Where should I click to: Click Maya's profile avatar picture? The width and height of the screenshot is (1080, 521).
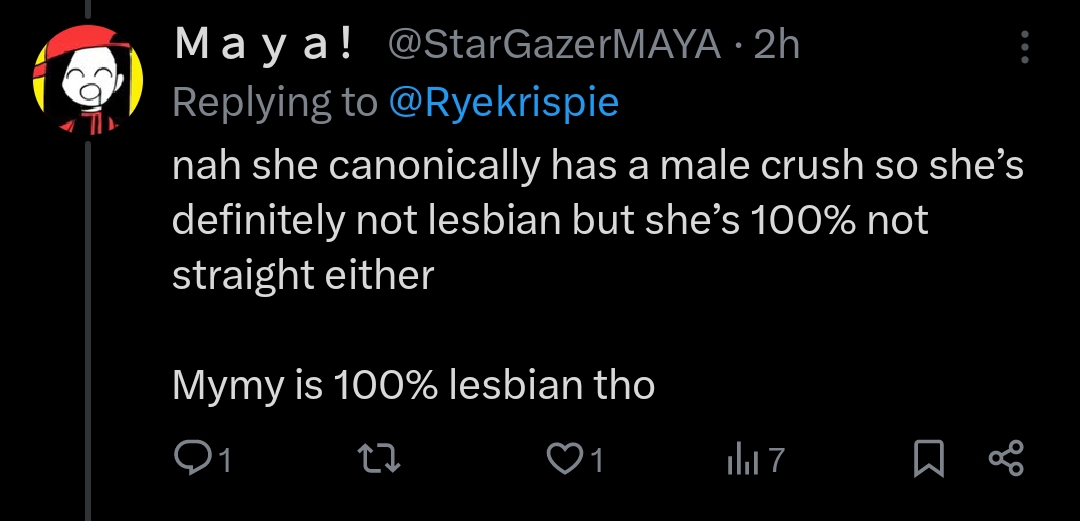click(x=89, y=79)
